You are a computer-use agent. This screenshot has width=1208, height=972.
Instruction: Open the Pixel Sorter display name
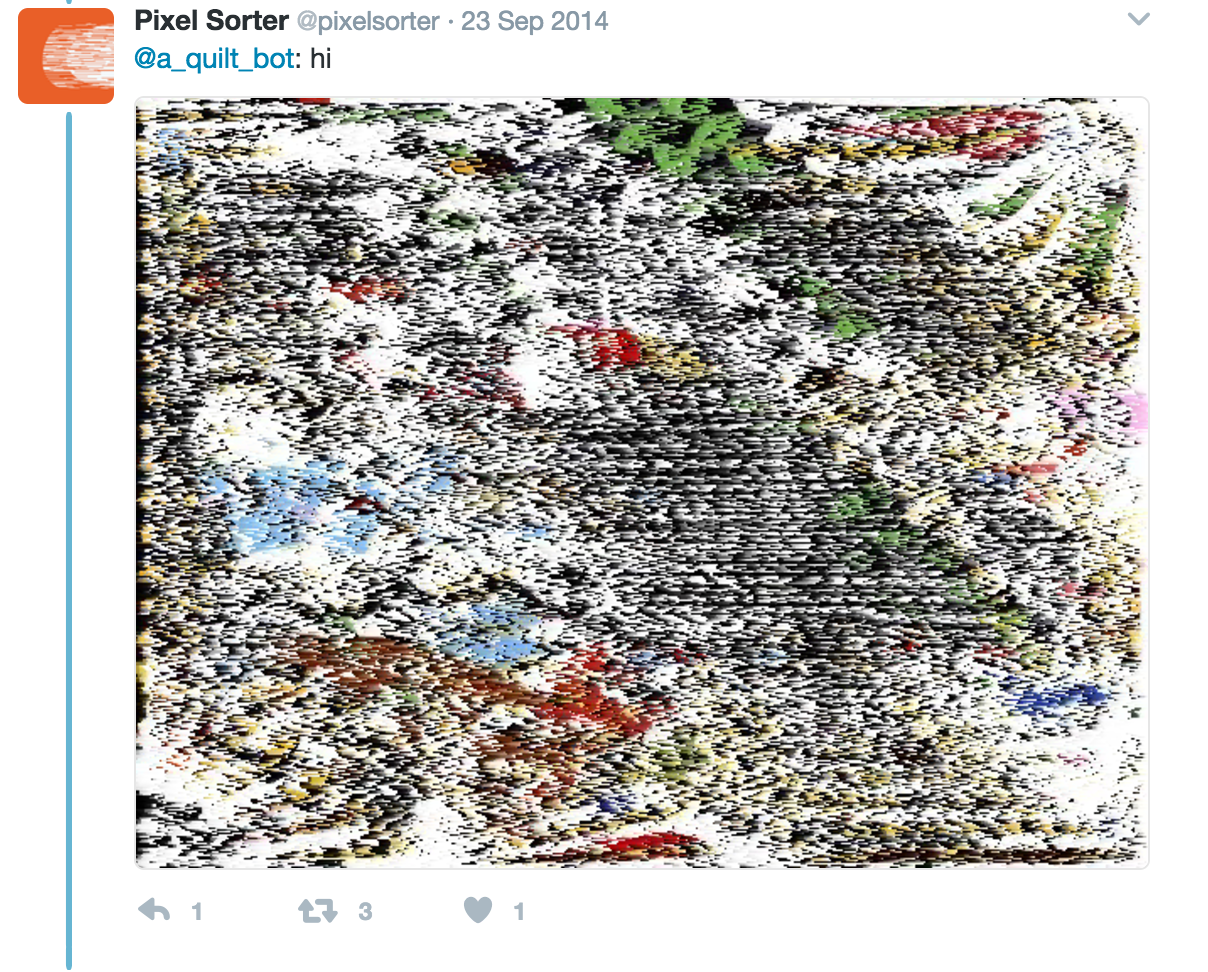[x=212, y=21]
